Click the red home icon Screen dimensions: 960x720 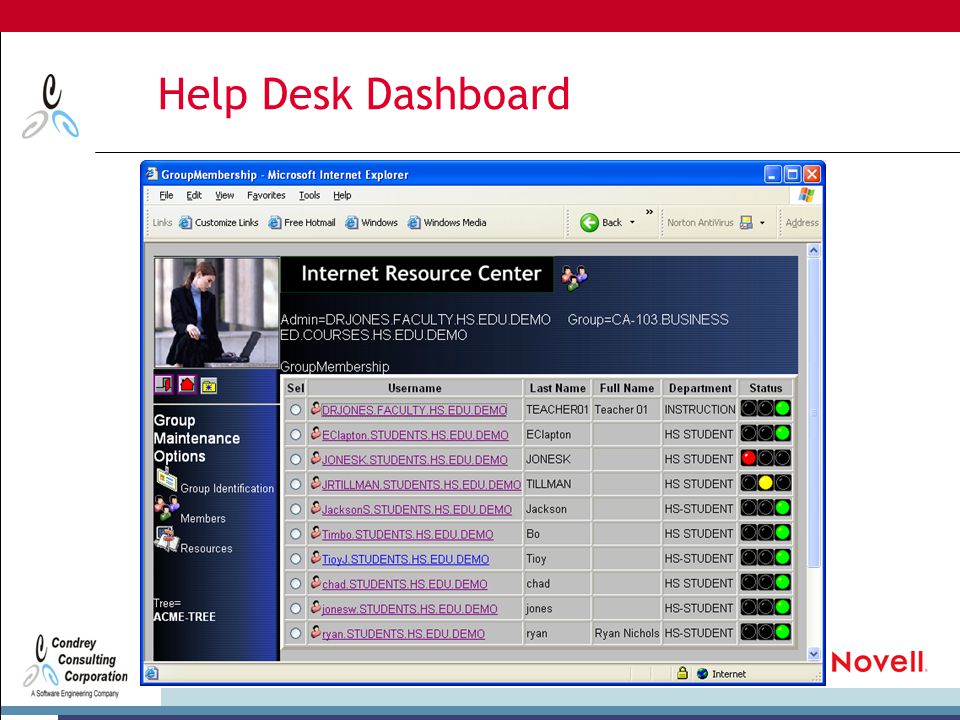tap(187, 385)
